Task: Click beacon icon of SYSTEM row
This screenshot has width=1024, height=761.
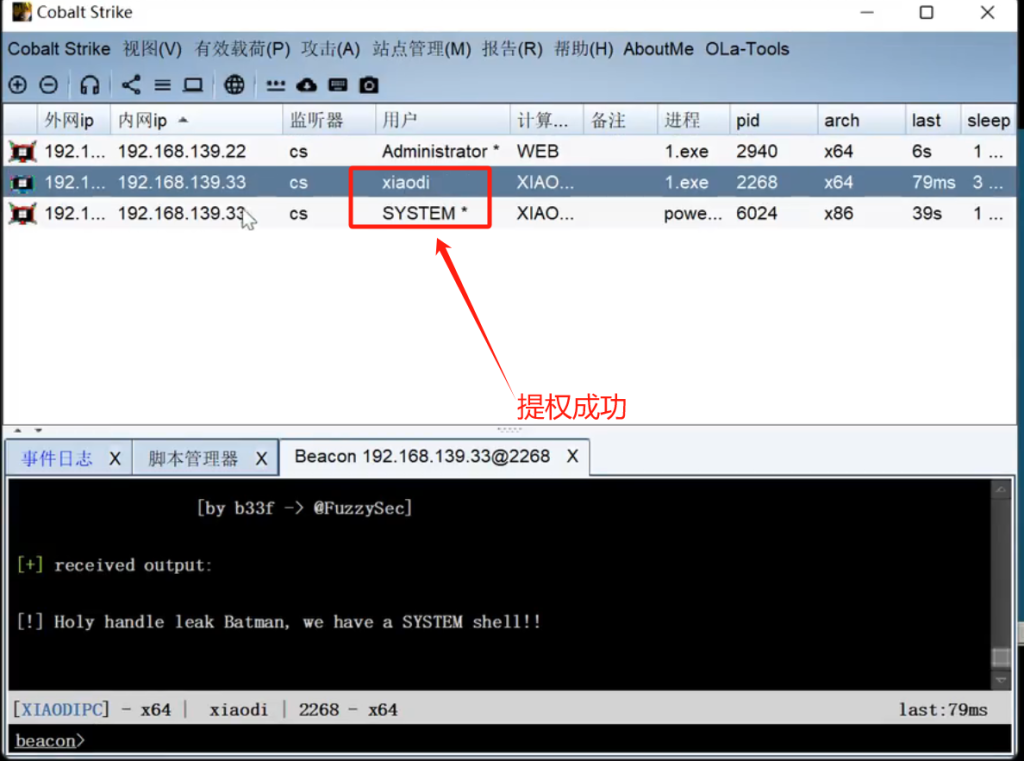Action: tap(22, 214)
